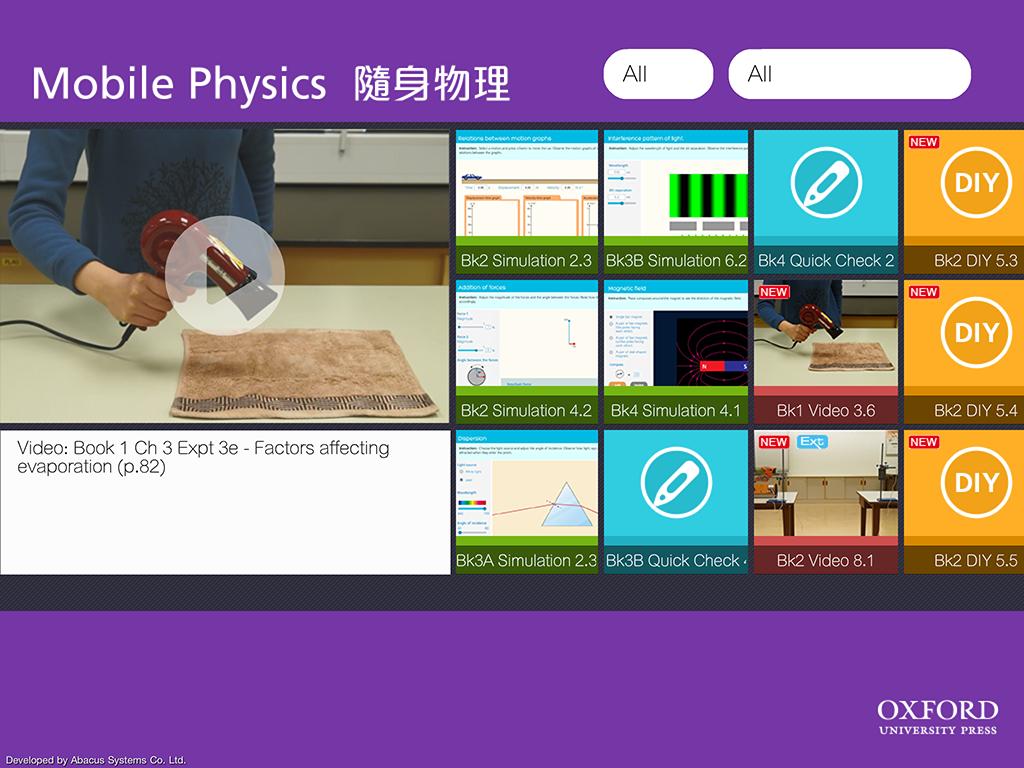The height and width of the screenshot is (768, 1024).
Task: Open the wide All category dropdown
Action: click(850, 74)
